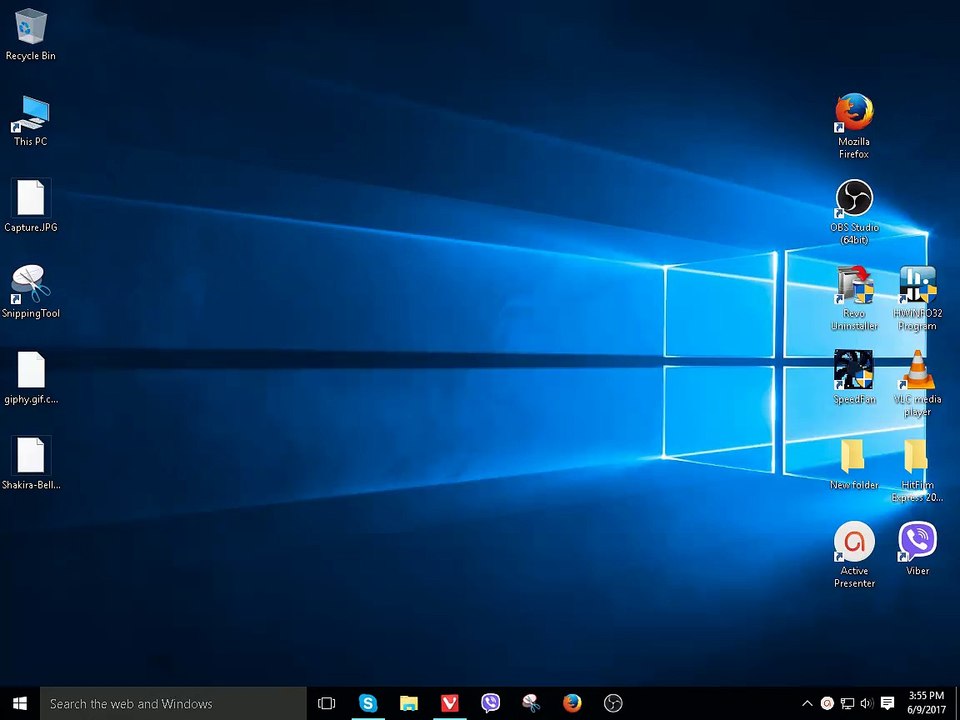
Task: Click the Show desktop sliver at taskbar end
Action: 956,703
